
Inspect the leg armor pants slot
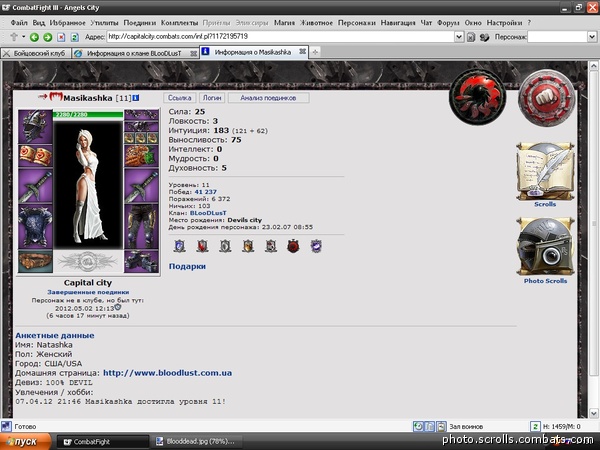tap(141, 227)
